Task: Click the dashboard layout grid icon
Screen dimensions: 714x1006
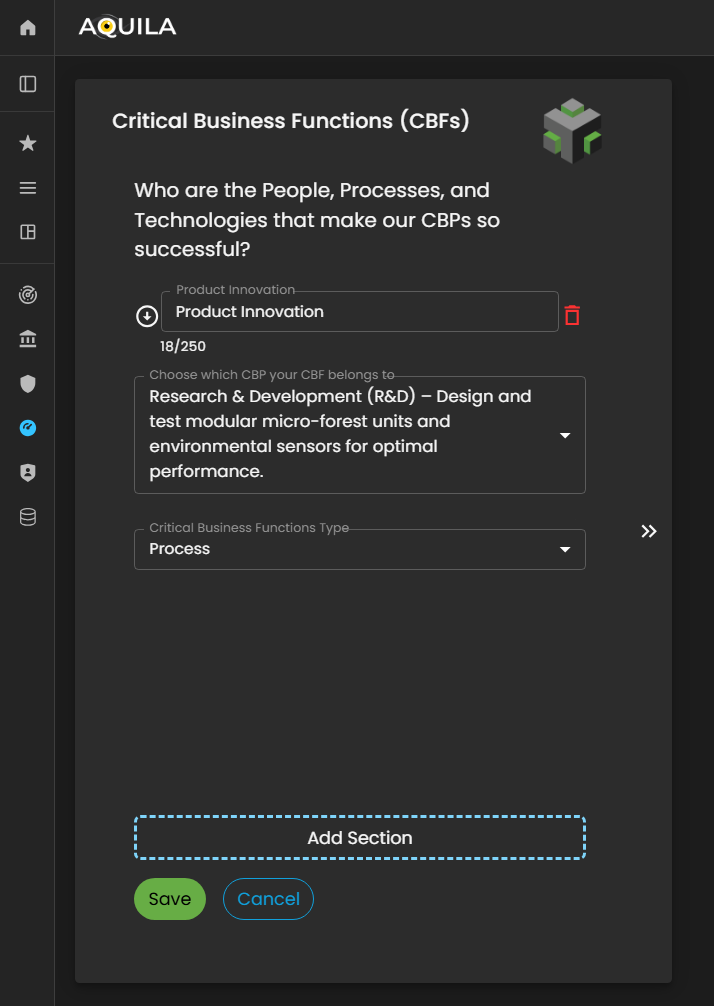Action: pos(28,232)
